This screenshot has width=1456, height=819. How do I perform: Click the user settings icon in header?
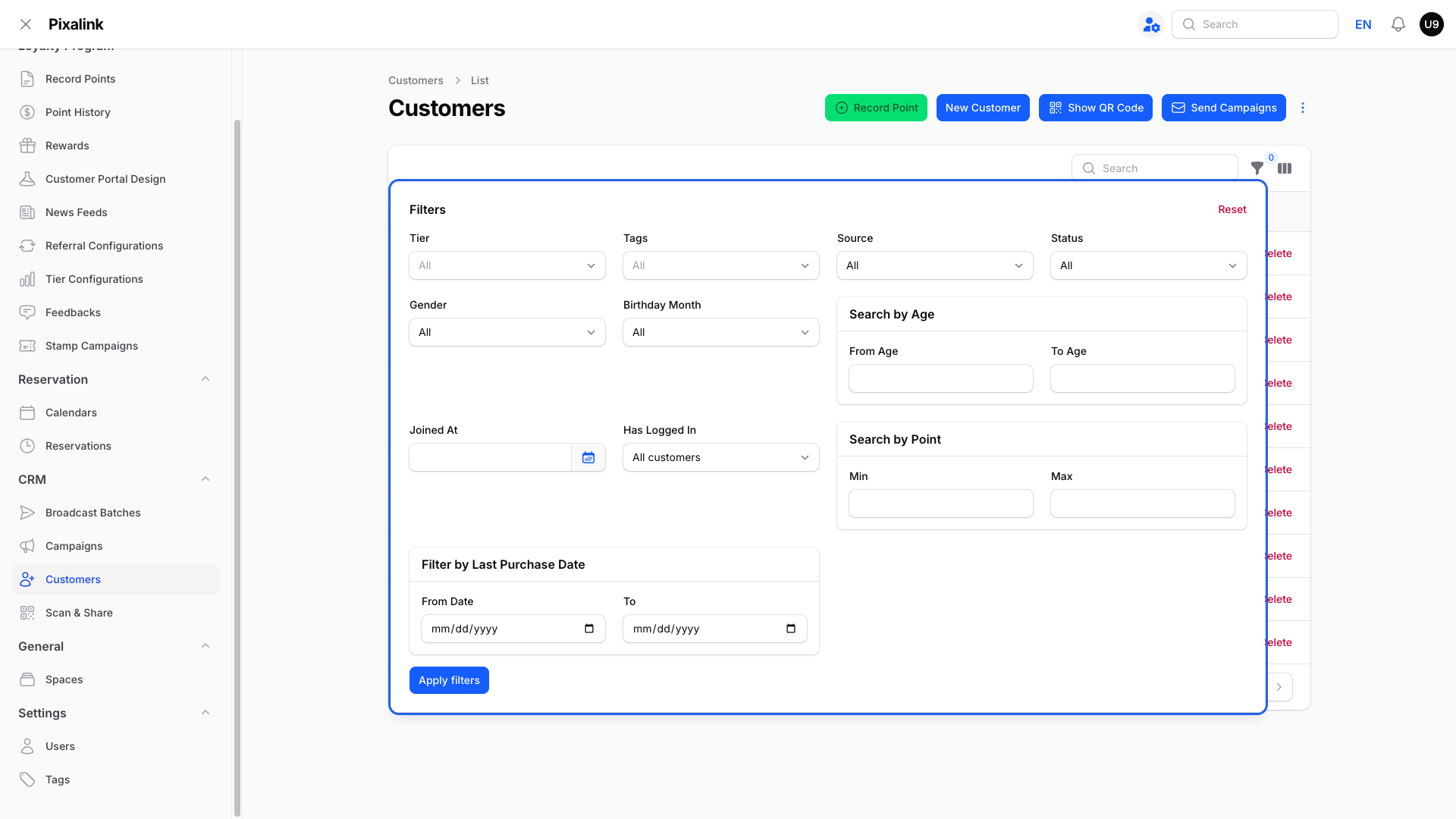[x=1151, y=24]
